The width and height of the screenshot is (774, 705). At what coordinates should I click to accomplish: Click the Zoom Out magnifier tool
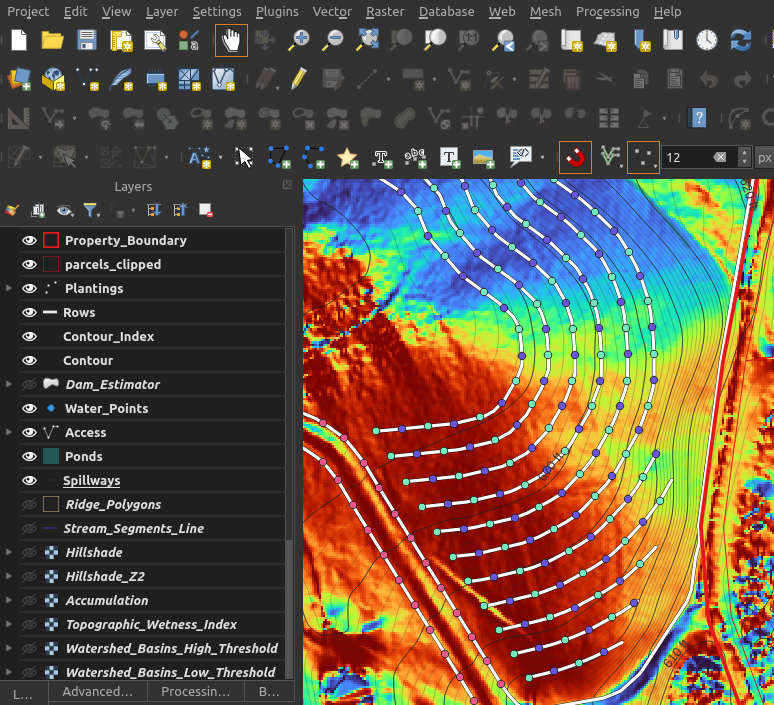[x=333, y=41]
